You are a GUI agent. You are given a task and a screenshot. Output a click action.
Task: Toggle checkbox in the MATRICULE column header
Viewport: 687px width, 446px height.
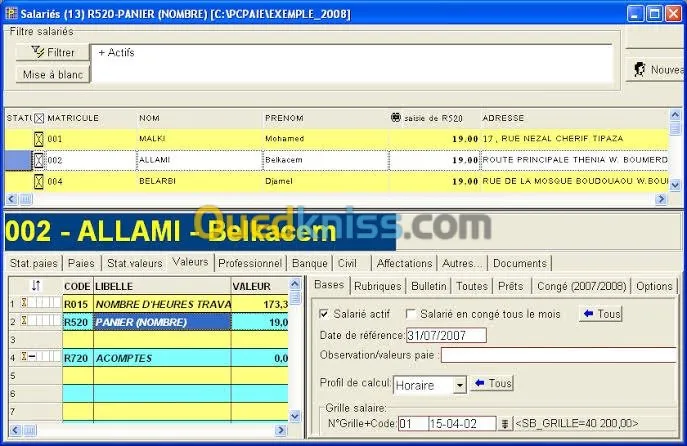(39, 118)
